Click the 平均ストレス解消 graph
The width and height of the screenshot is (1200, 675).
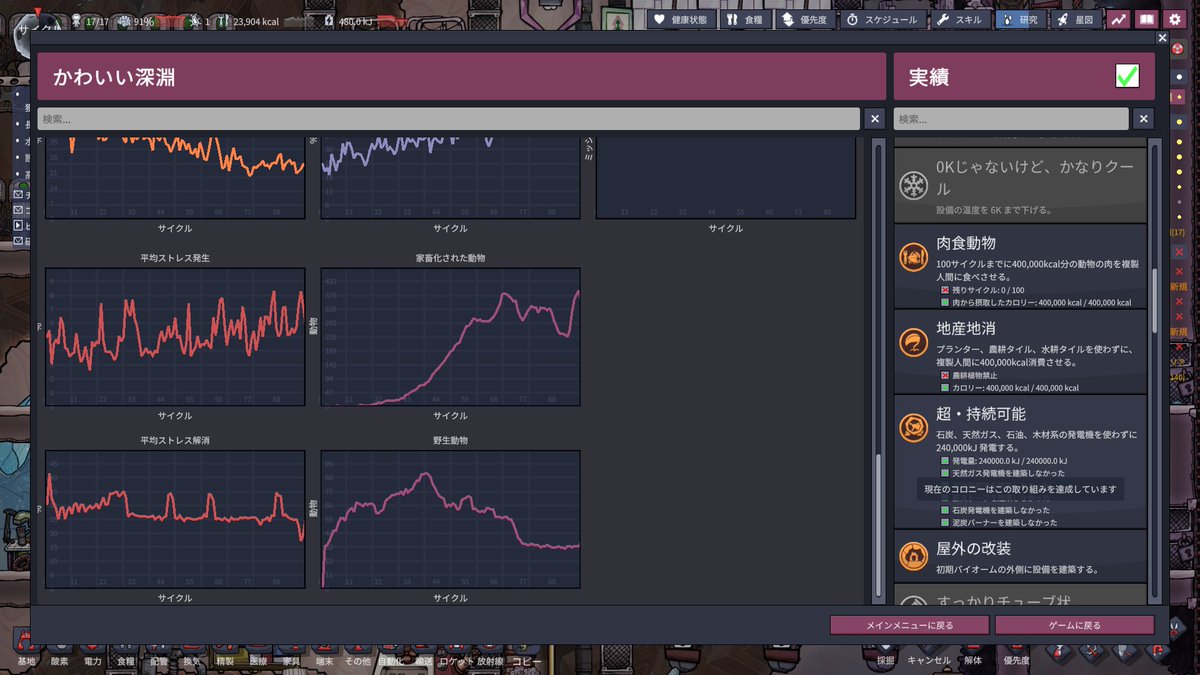[x=175, y=518]
